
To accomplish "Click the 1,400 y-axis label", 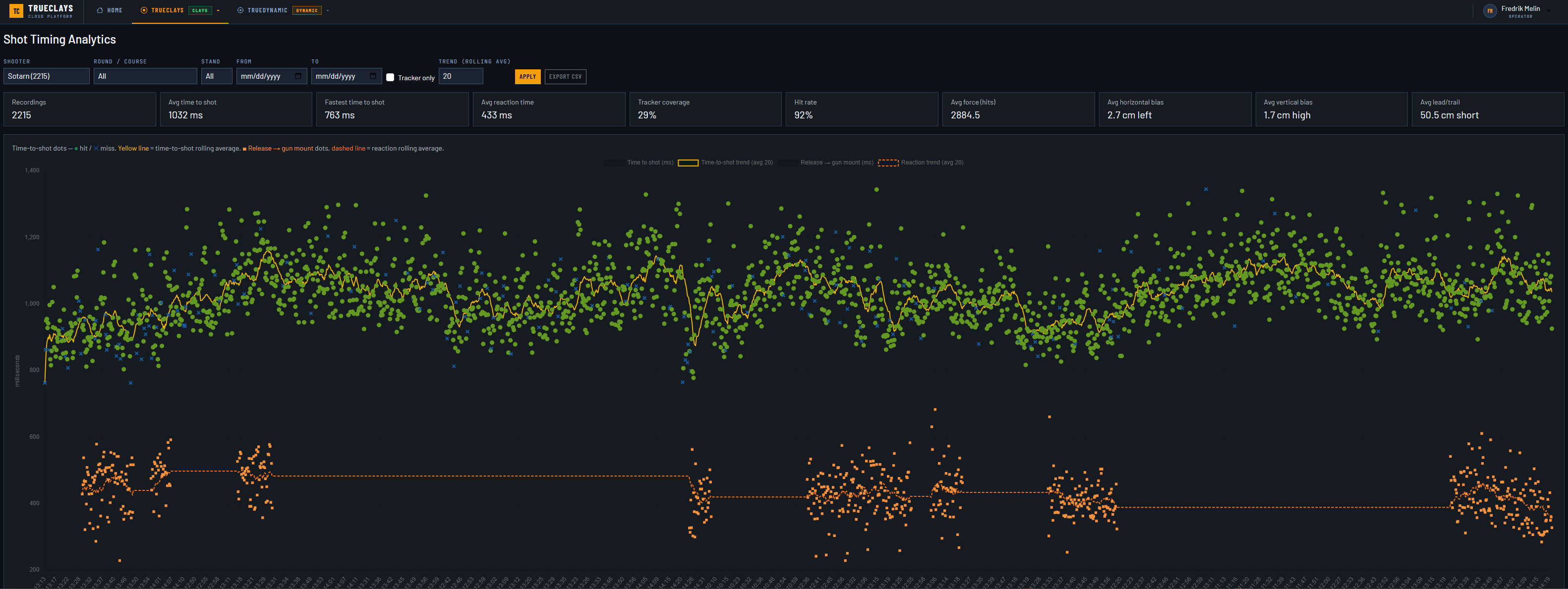I will click(32, 170).
